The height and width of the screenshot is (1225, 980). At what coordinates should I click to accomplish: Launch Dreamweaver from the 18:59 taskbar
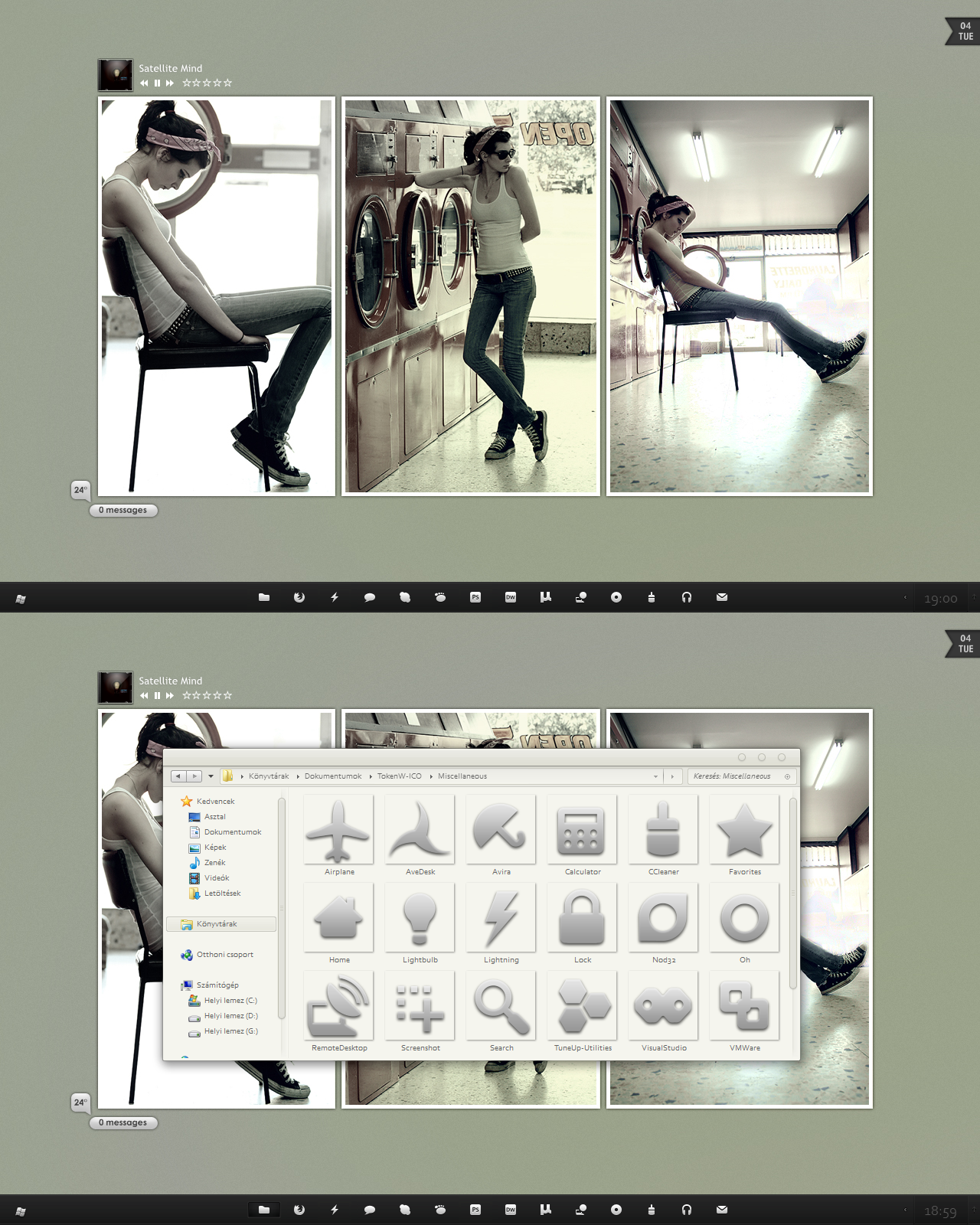click(x=511, y=1210)
